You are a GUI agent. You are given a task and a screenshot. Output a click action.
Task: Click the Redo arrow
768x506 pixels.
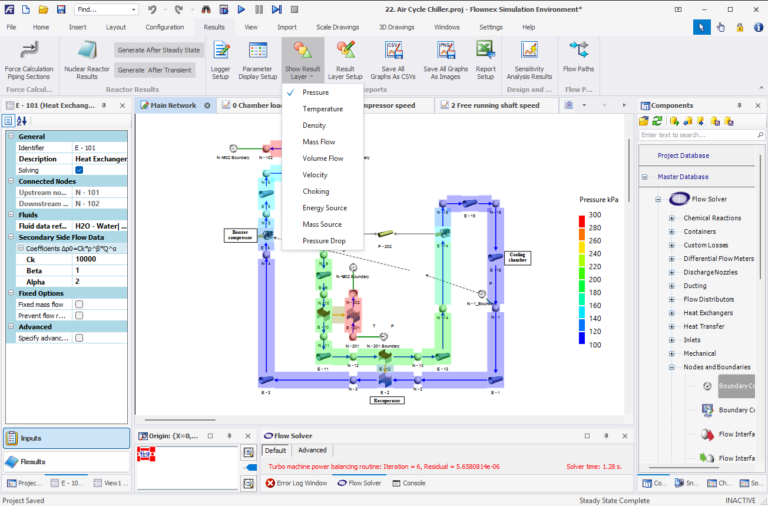pos(179,9)
